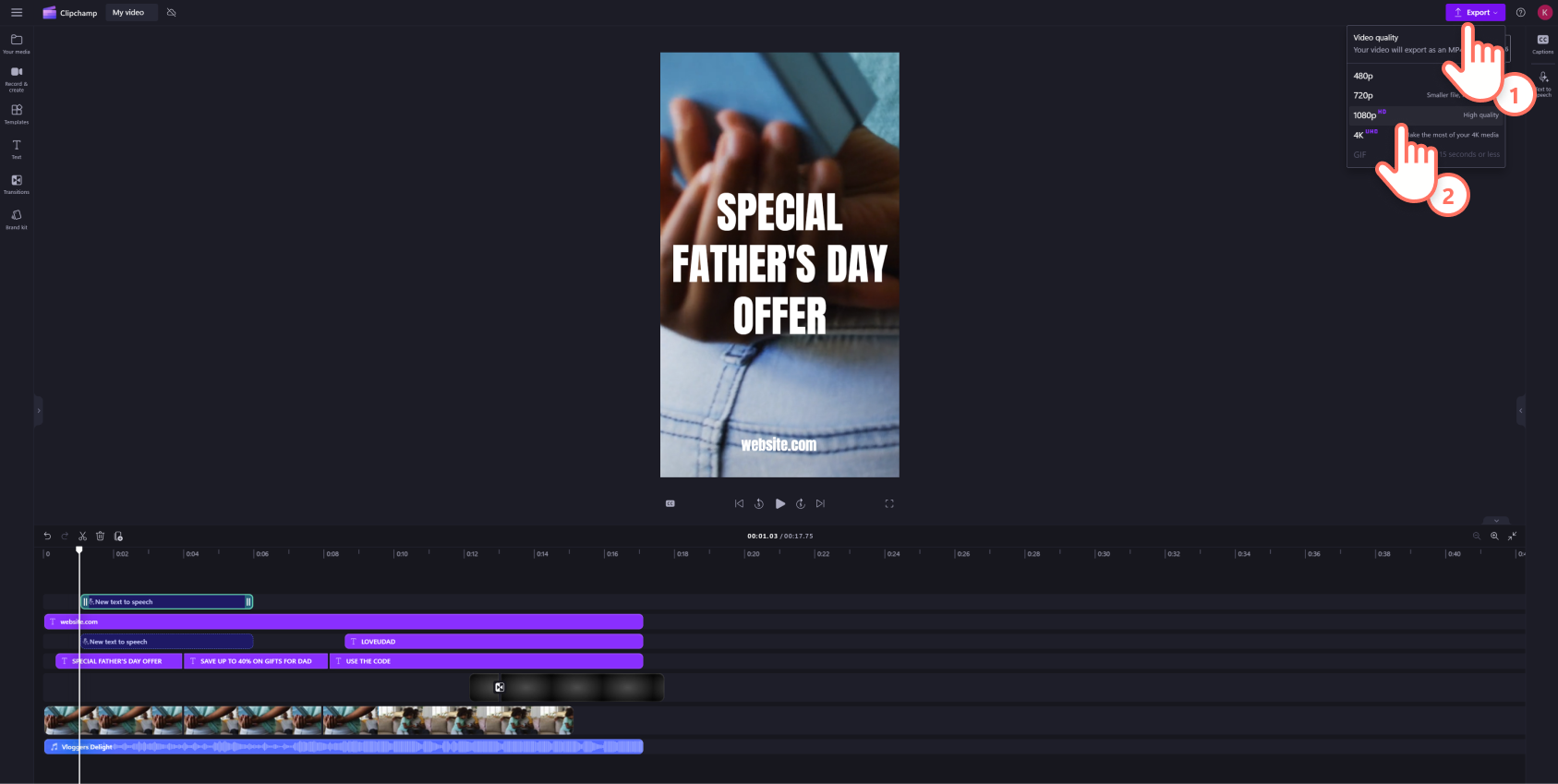This screenshot has height=784, width=1558.
Task: Click the 00:01.03 timecode display
Action: (762, 536)
